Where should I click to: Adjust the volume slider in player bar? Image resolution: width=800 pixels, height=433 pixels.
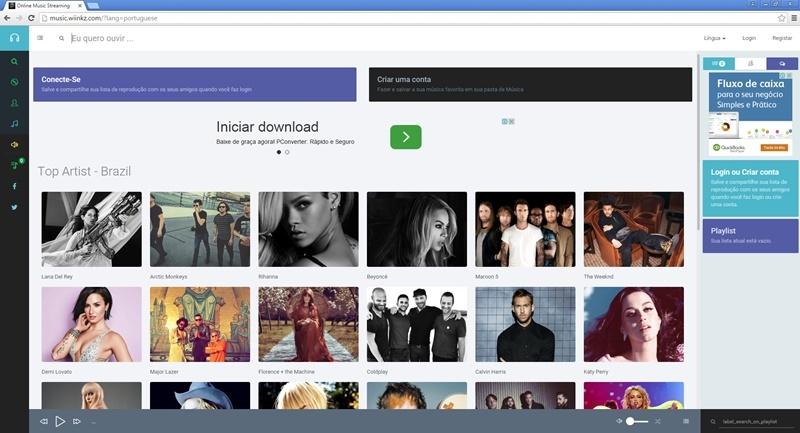pos(636,421)
